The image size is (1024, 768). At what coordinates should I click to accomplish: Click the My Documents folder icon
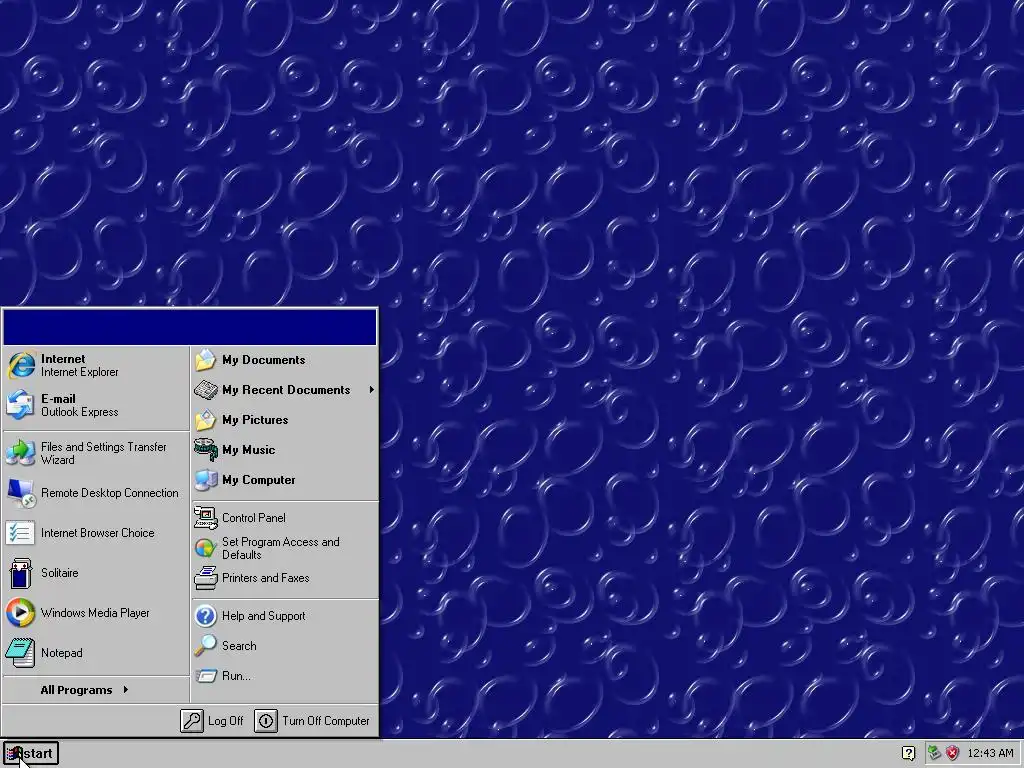pos(205,360)
